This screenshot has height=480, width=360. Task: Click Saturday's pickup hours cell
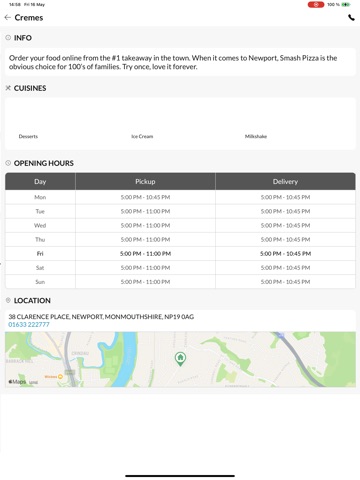click(x=145, y=268)
